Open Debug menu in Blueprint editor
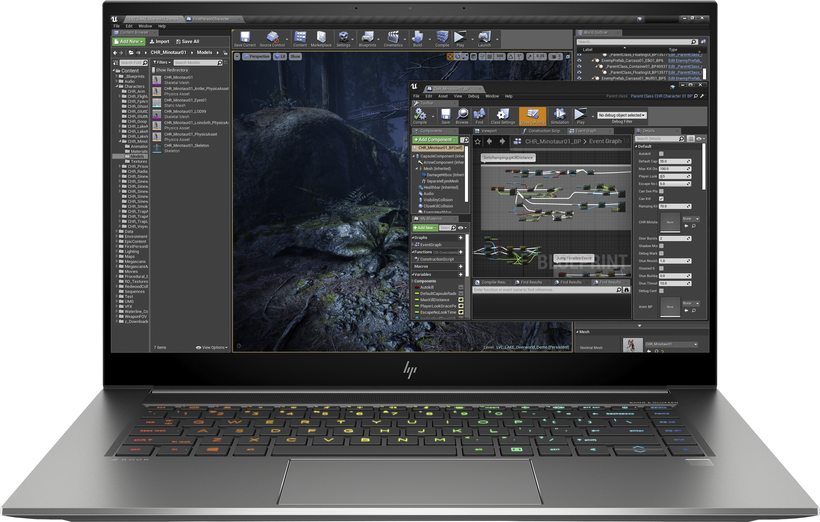Viewport: 820px width, 522px height. point(473,96)
